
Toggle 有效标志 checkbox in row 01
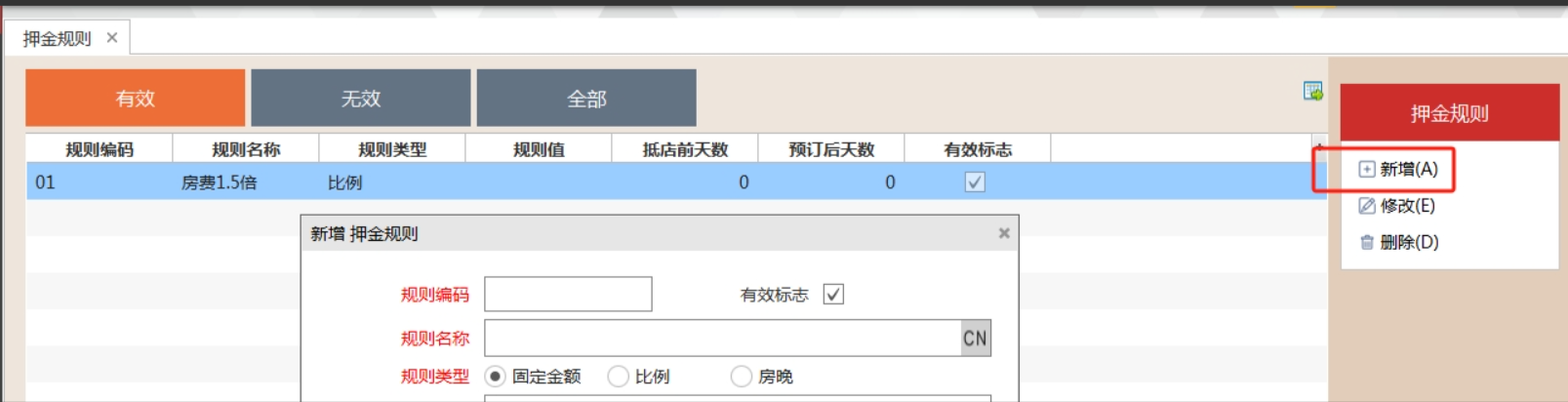(975, 182)
